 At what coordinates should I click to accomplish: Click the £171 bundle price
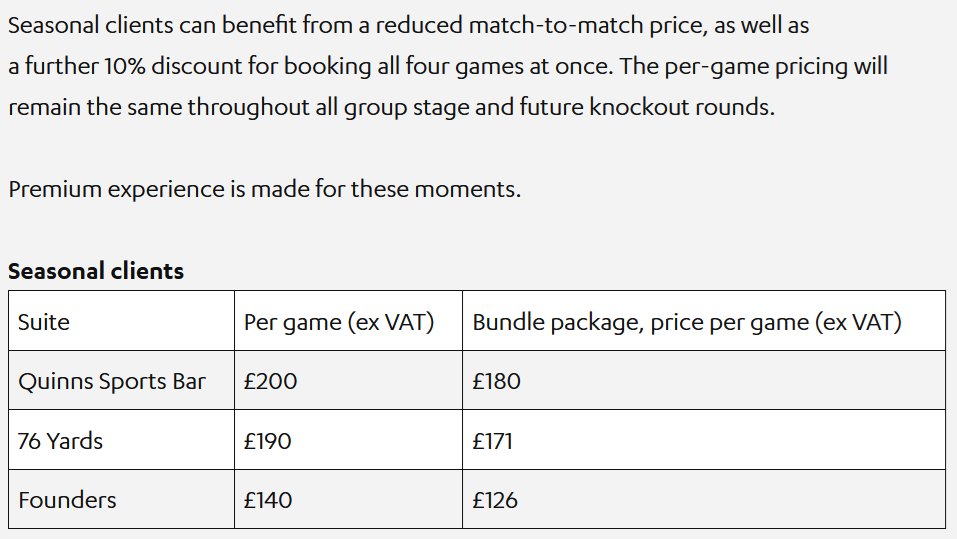pos(492,441)
